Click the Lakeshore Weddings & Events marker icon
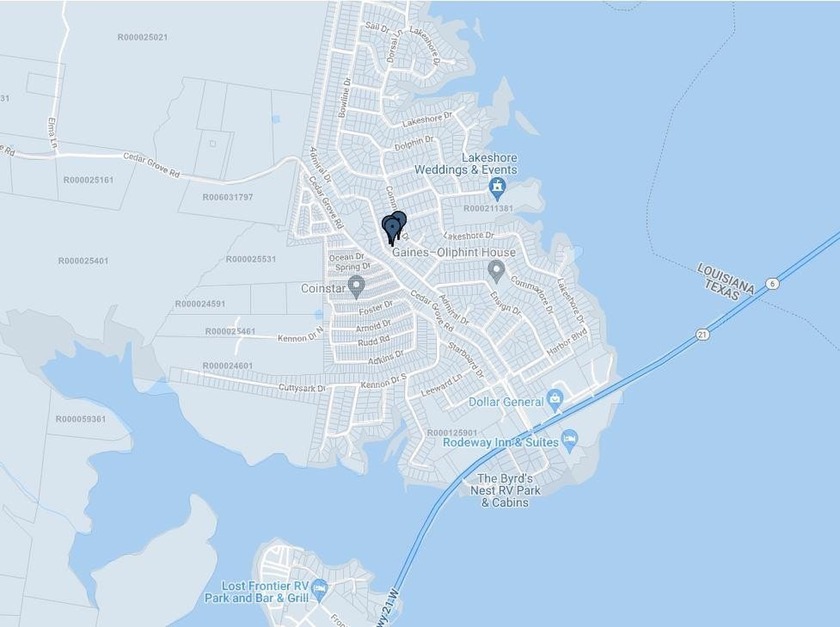This screenshot has width=840, height=627. point(498,187)
